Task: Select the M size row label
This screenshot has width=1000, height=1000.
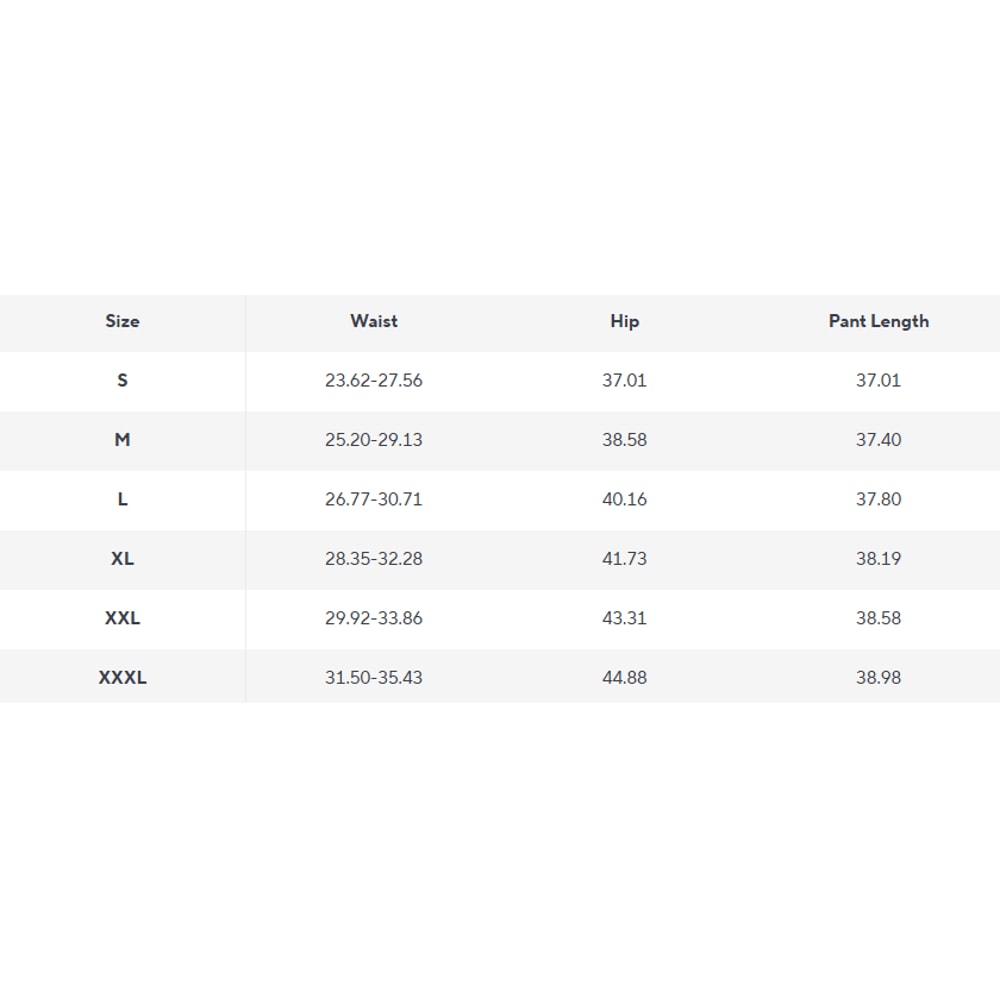Action: (x=122, y=440)
